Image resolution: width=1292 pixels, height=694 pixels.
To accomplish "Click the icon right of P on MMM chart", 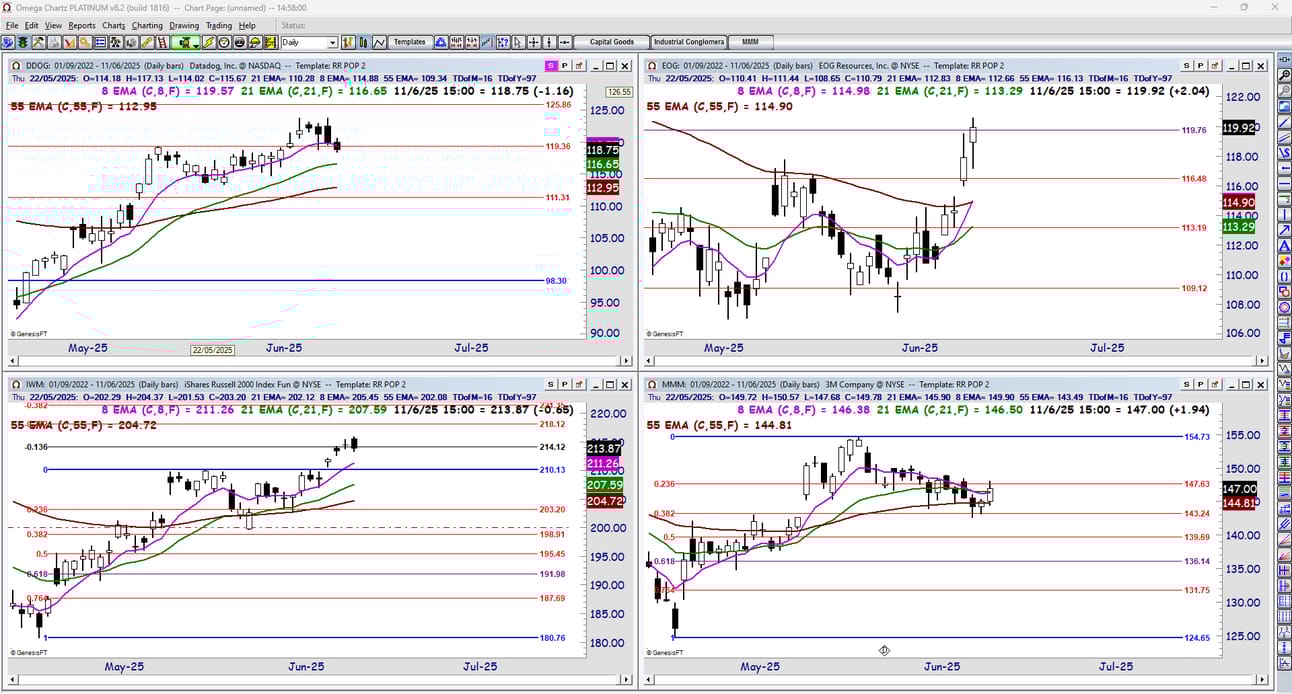I will 1215,384.
